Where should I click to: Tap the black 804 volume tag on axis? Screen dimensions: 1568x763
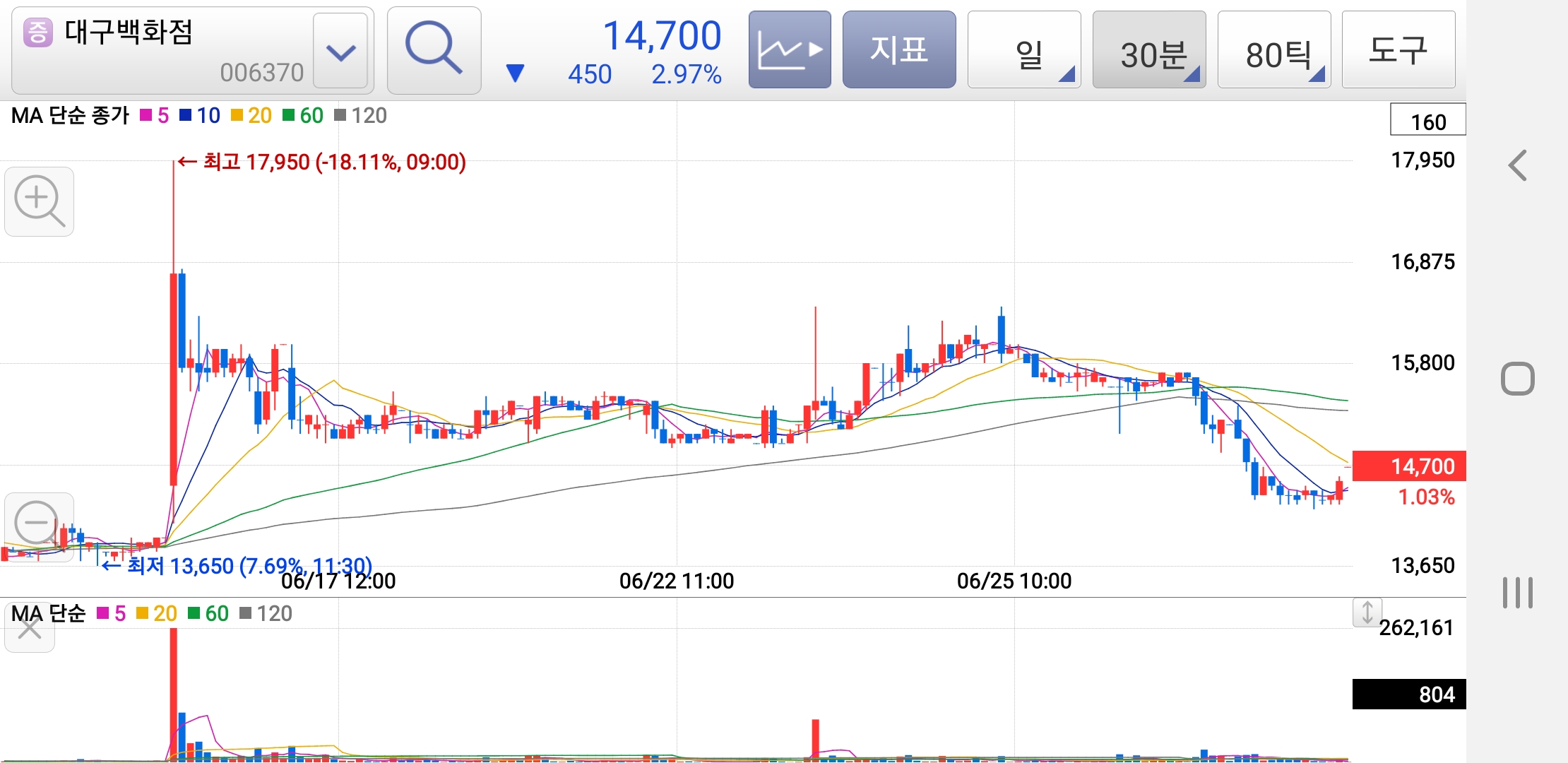point(1409,694)
